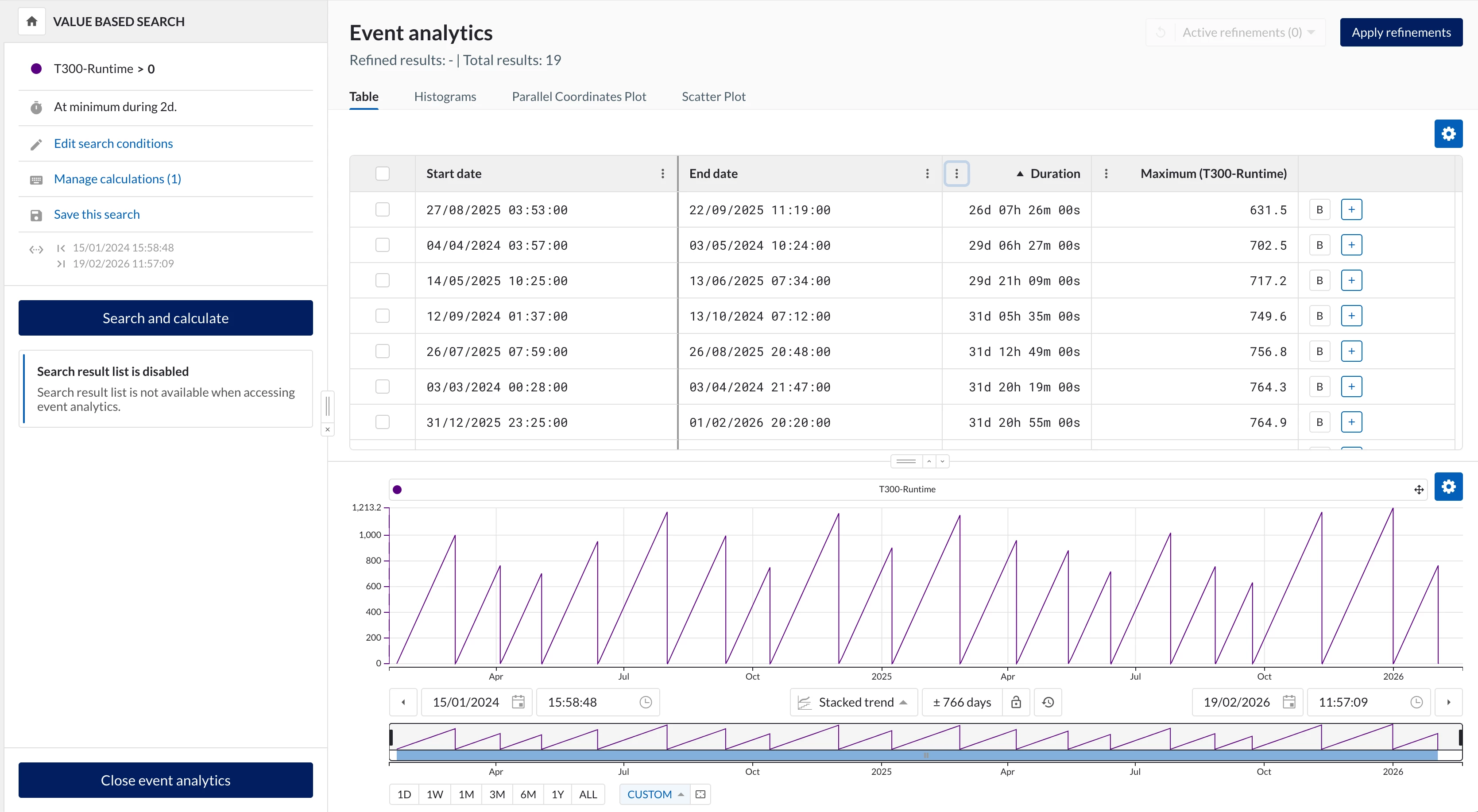
Task: Open calendar picker for start date 15/01/2024
Action: click(x=518, y=702)
